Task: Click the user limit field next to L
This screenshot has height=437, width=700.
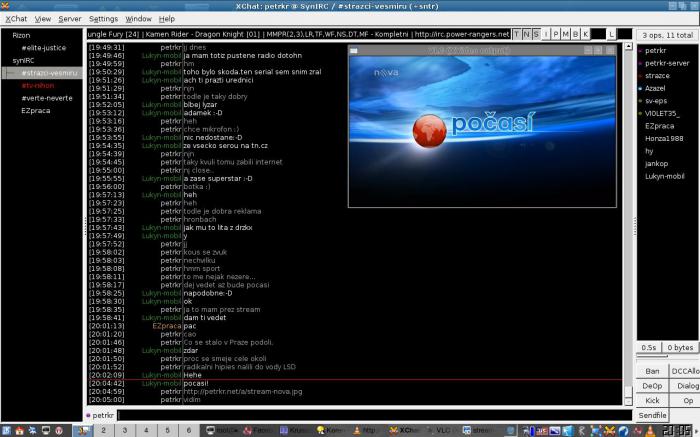Action: pyautogui.click(x=625, y=34)
